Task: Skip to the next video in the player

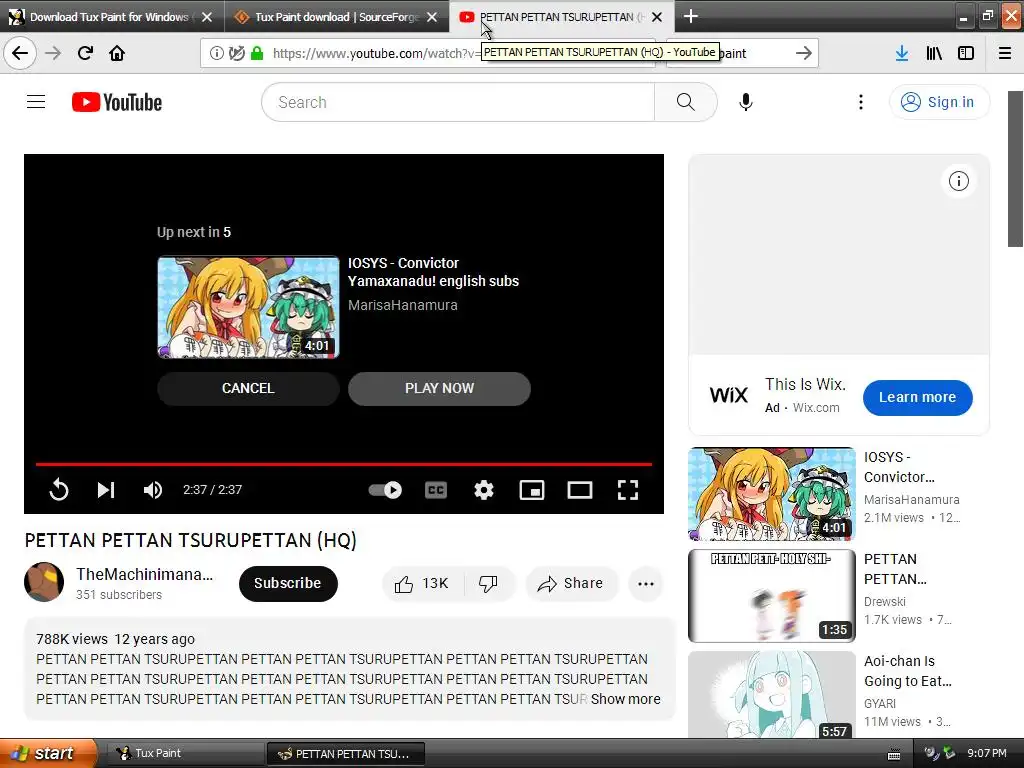Action: [x=106, y=490]
